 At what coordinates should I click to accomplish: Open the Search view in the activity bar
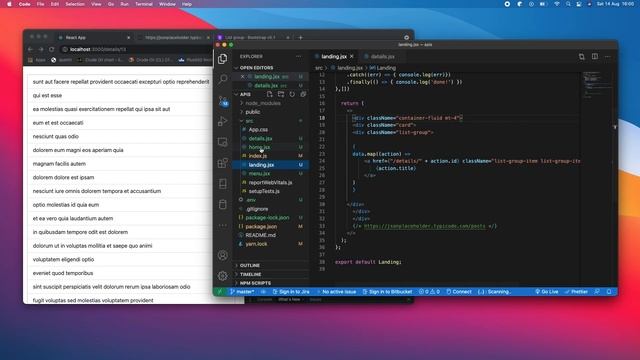pyautogui.click(x=222, y=79)
